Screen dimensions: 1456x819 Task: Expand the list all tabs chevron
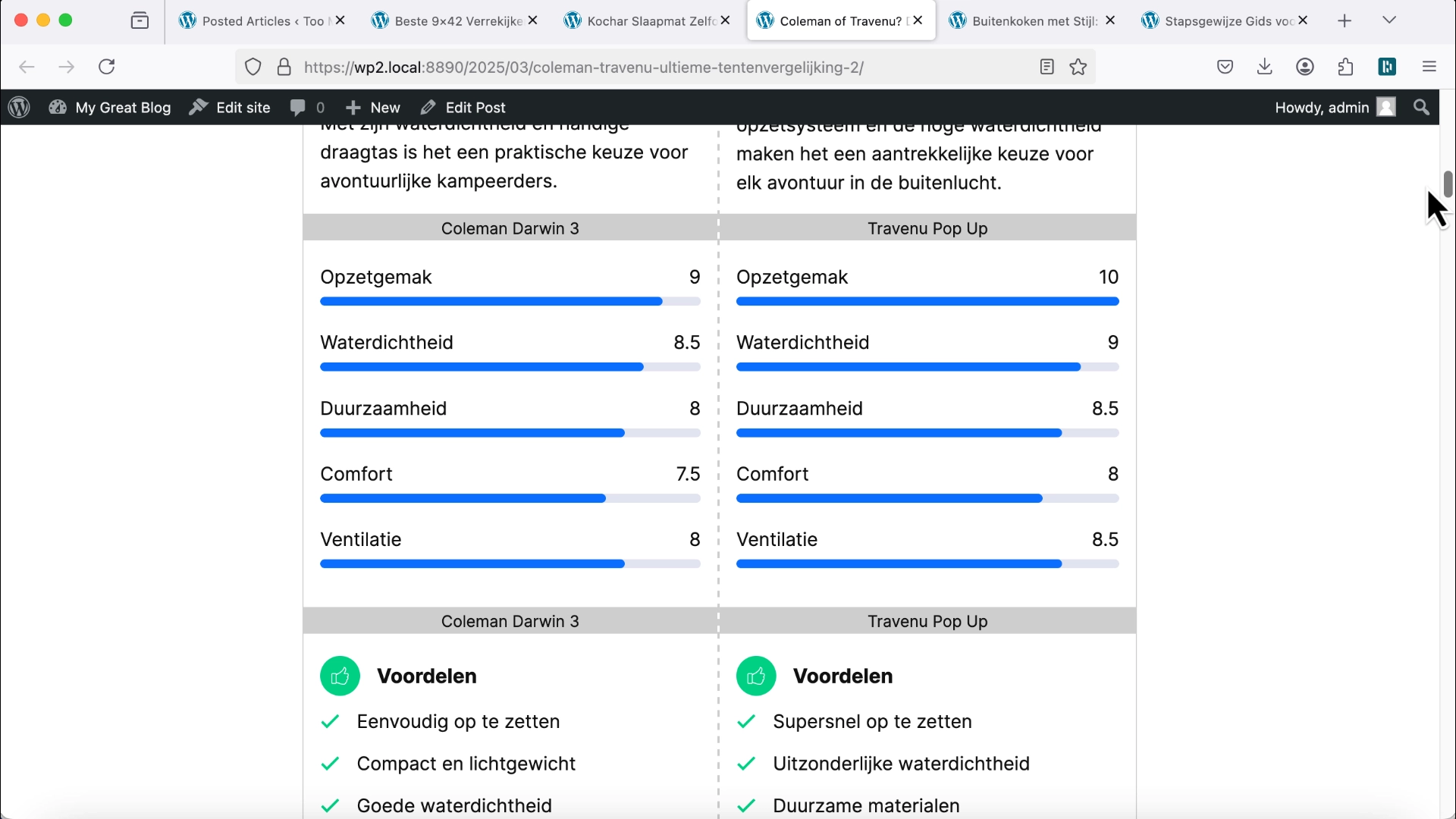(1389, 20)
